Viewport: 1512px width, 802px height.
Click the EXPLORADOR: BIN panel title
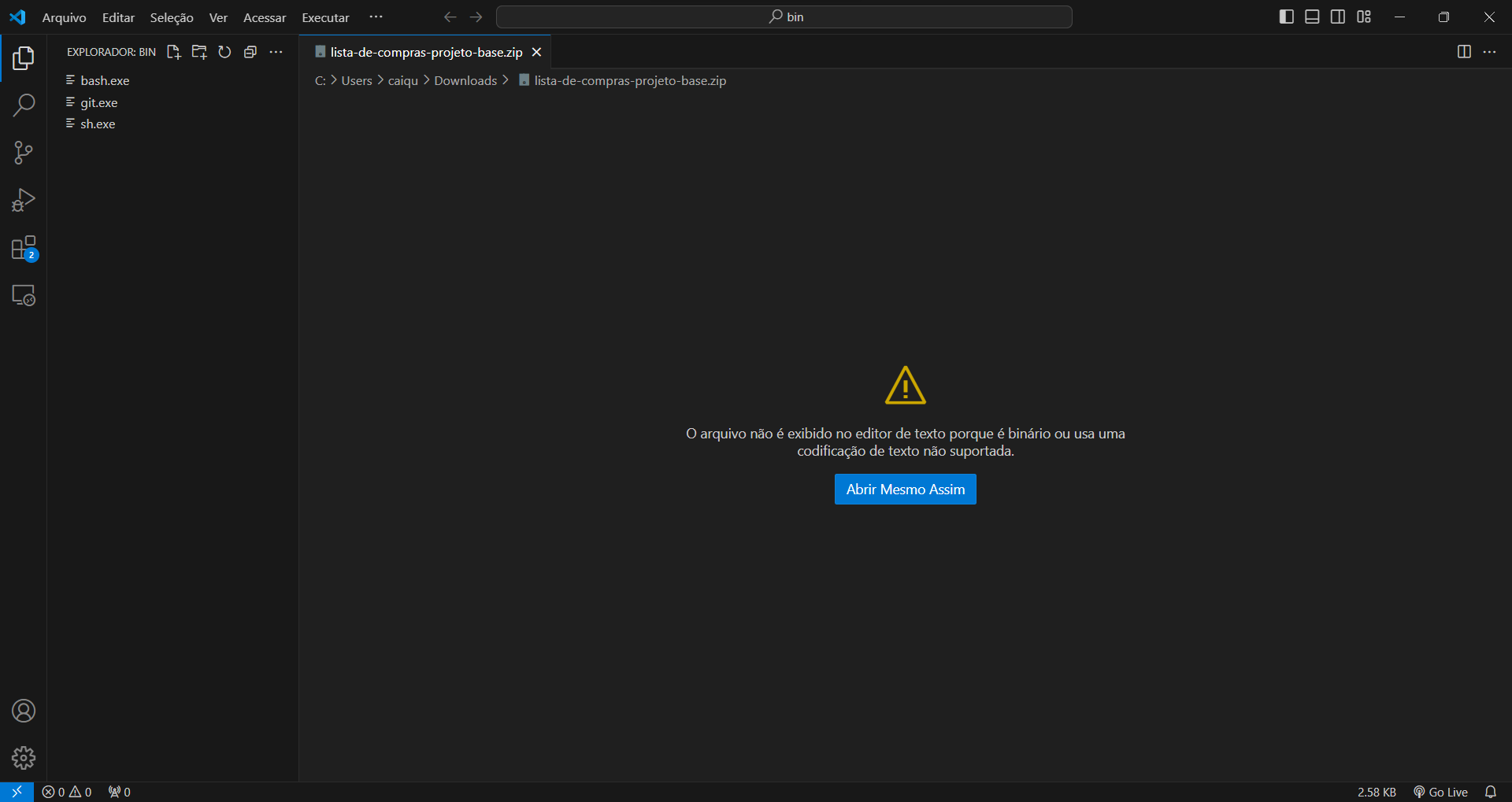point(111,52)
